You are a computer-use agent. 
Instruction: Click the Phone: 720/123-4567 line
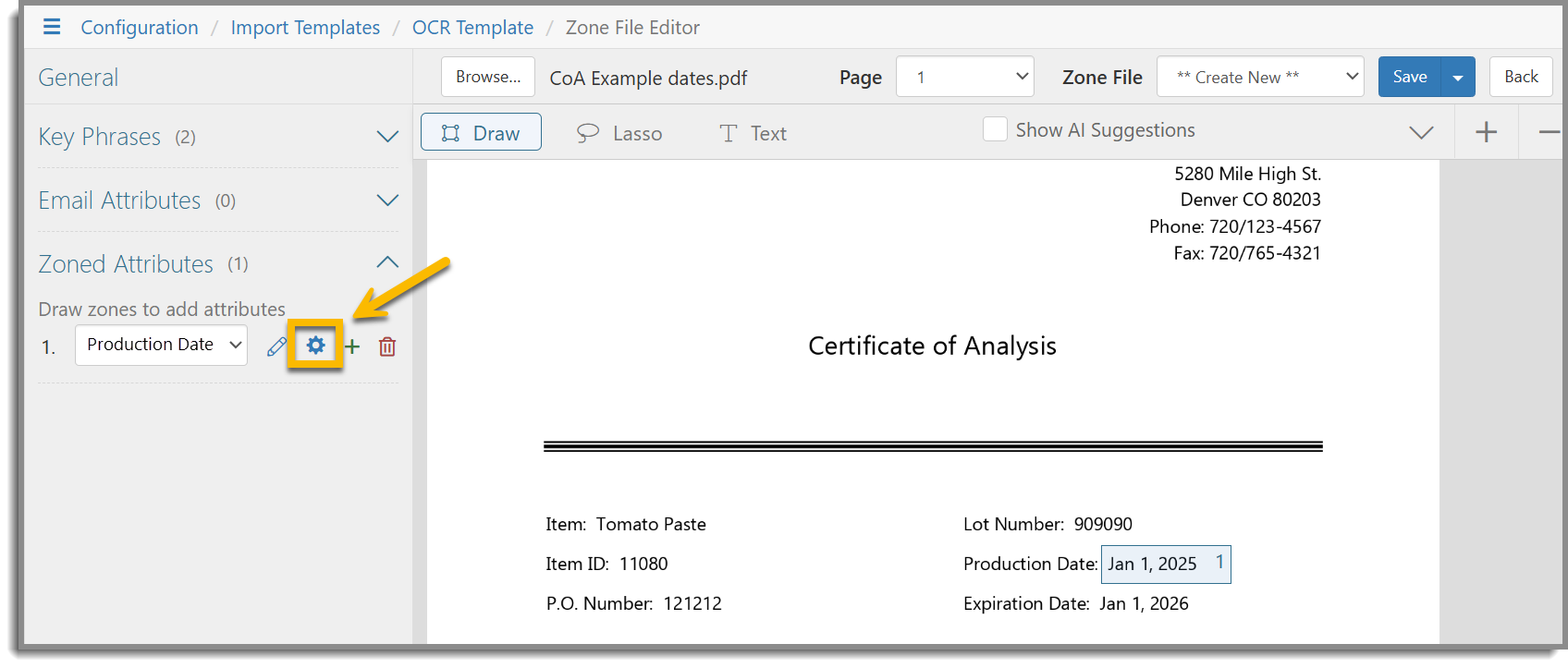point(1235,226)
